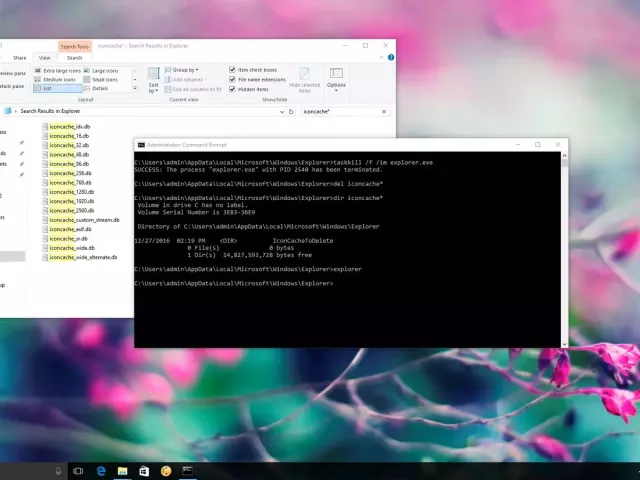Viewport: 640px width, 480px height.
Task: Open the Share ribbon tab
Action: coord(18,58)
